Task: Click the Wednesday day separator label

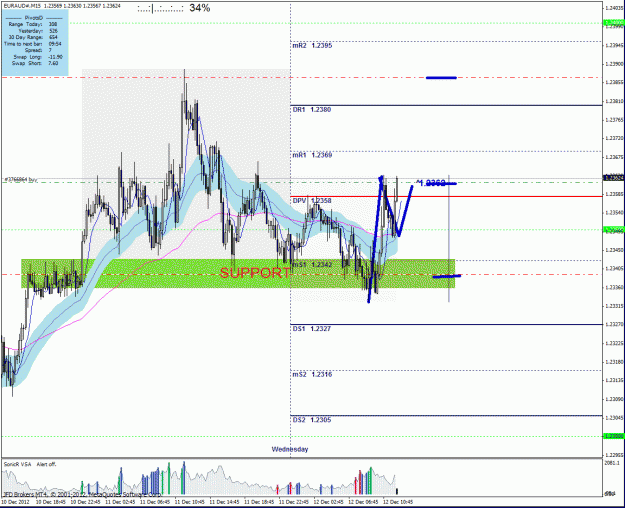Action: (x=290, y=449)
